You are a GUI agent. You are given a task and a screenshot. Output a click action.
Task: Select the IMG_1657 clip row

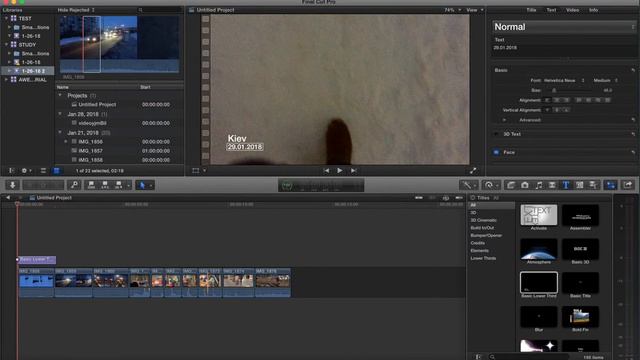(x=119, y=151)
